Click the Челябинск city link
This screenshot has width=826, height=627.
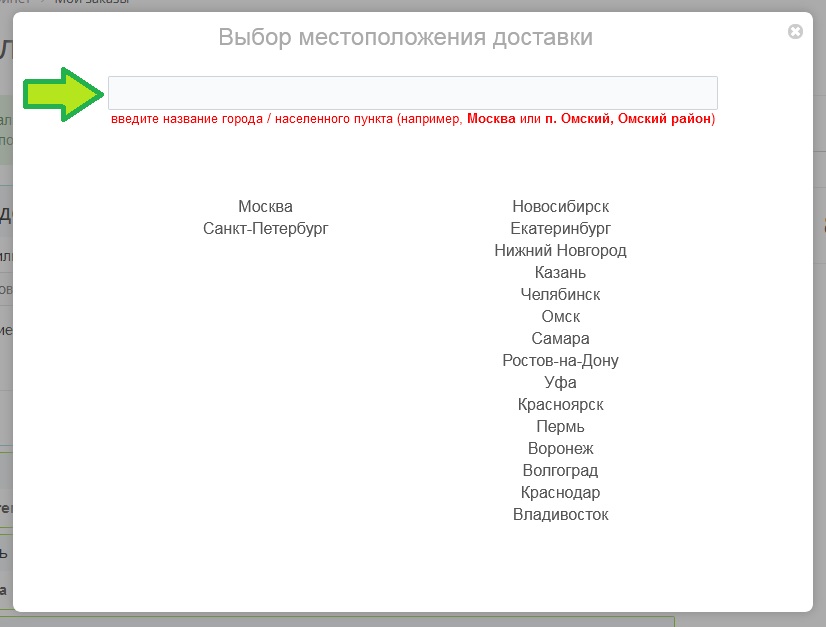560,295
